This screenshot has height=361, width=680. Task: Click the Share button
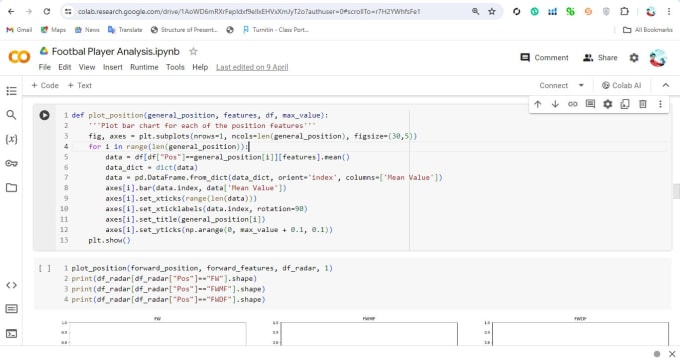pos(600,58)
